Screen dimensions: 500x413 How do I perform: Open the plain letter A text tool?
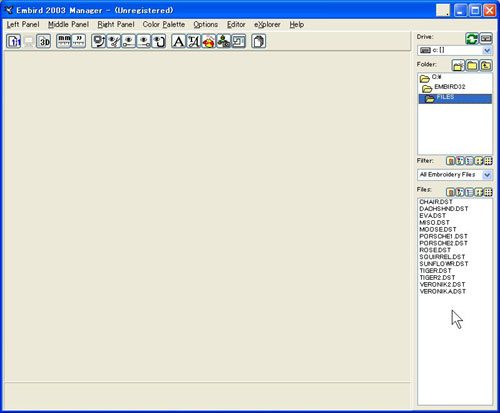(x=179, y=41)
